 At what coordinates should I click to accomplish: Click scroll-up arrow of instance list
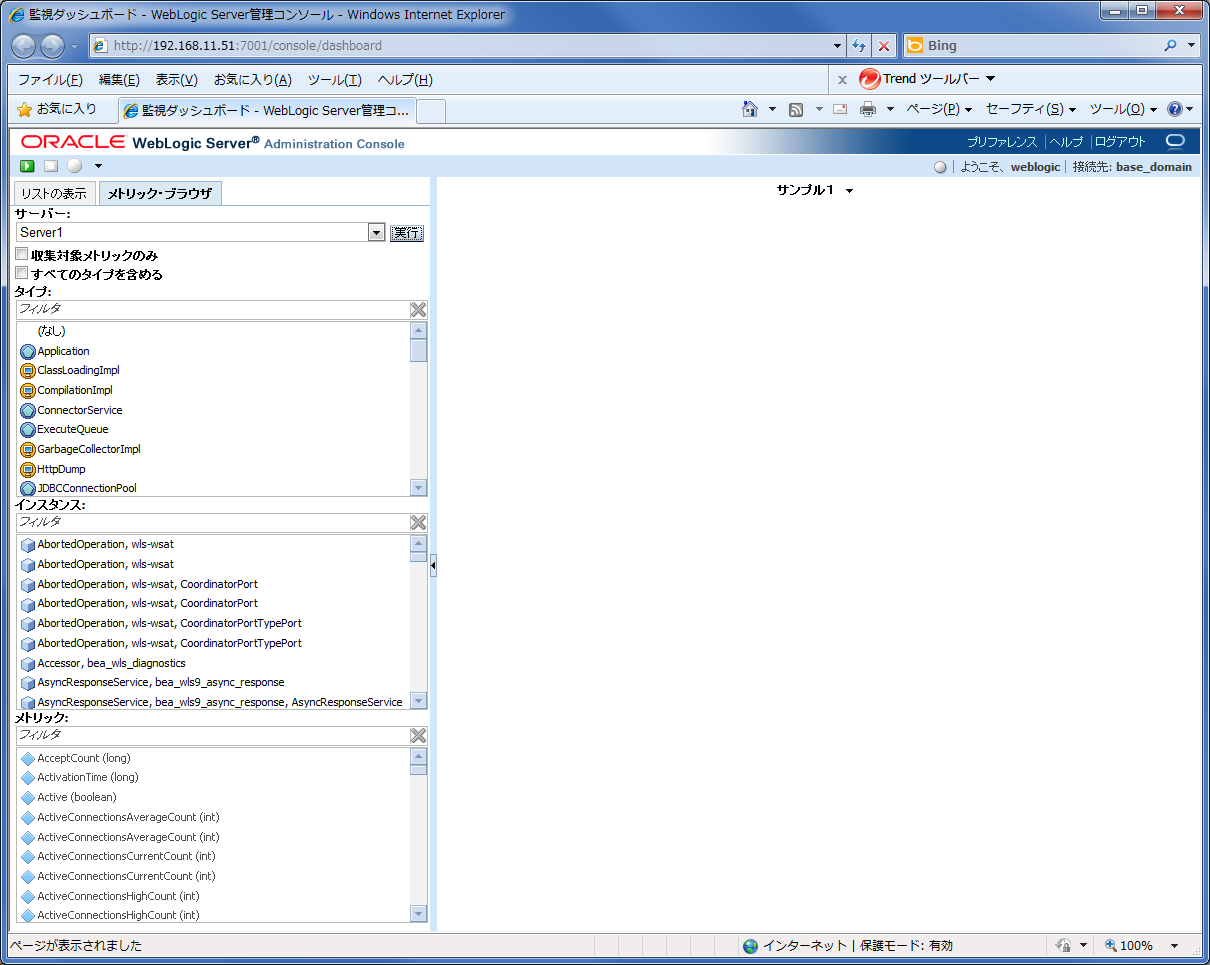[418, 543]
